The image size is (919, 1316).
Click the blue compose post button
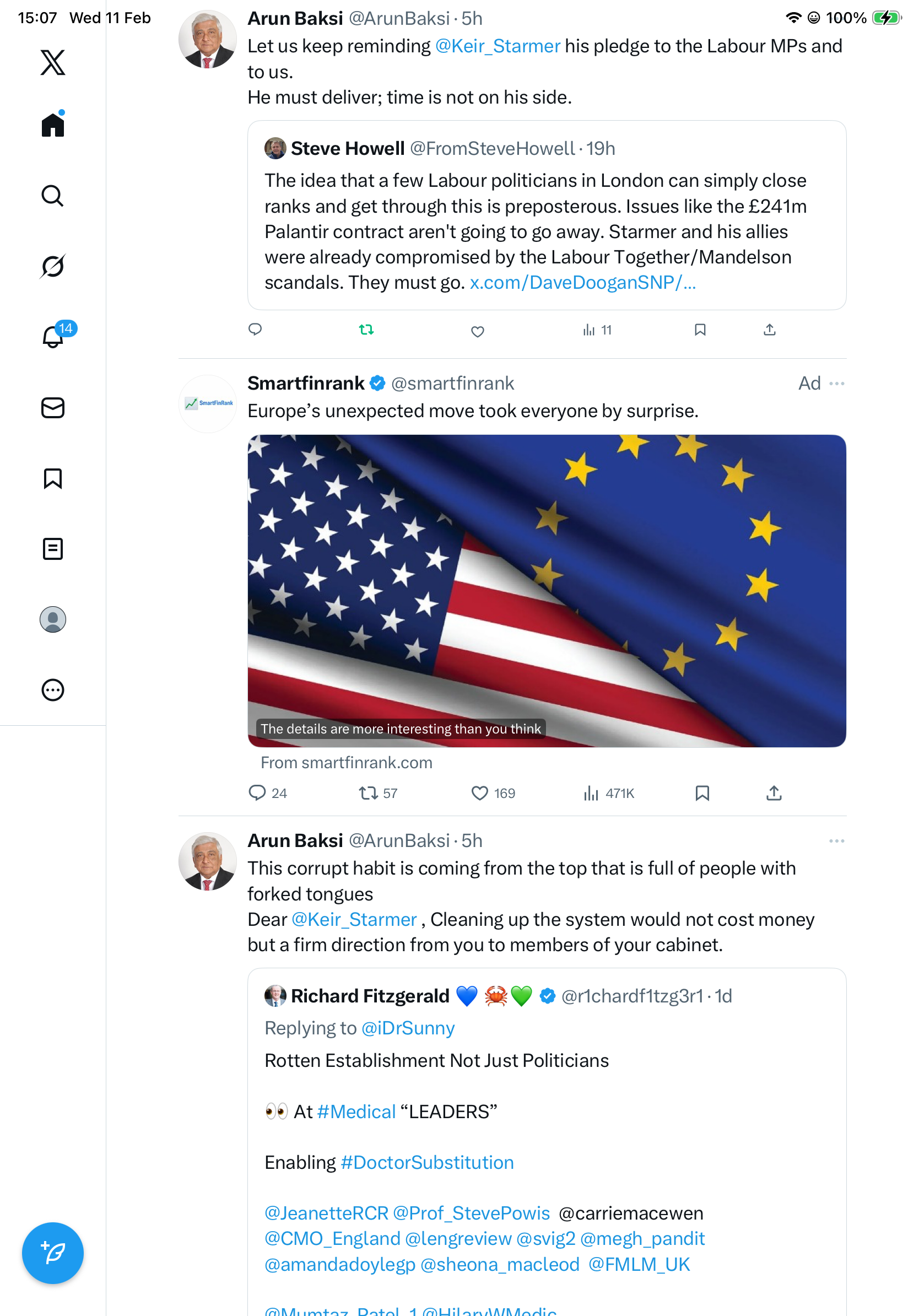(53, 1253)
